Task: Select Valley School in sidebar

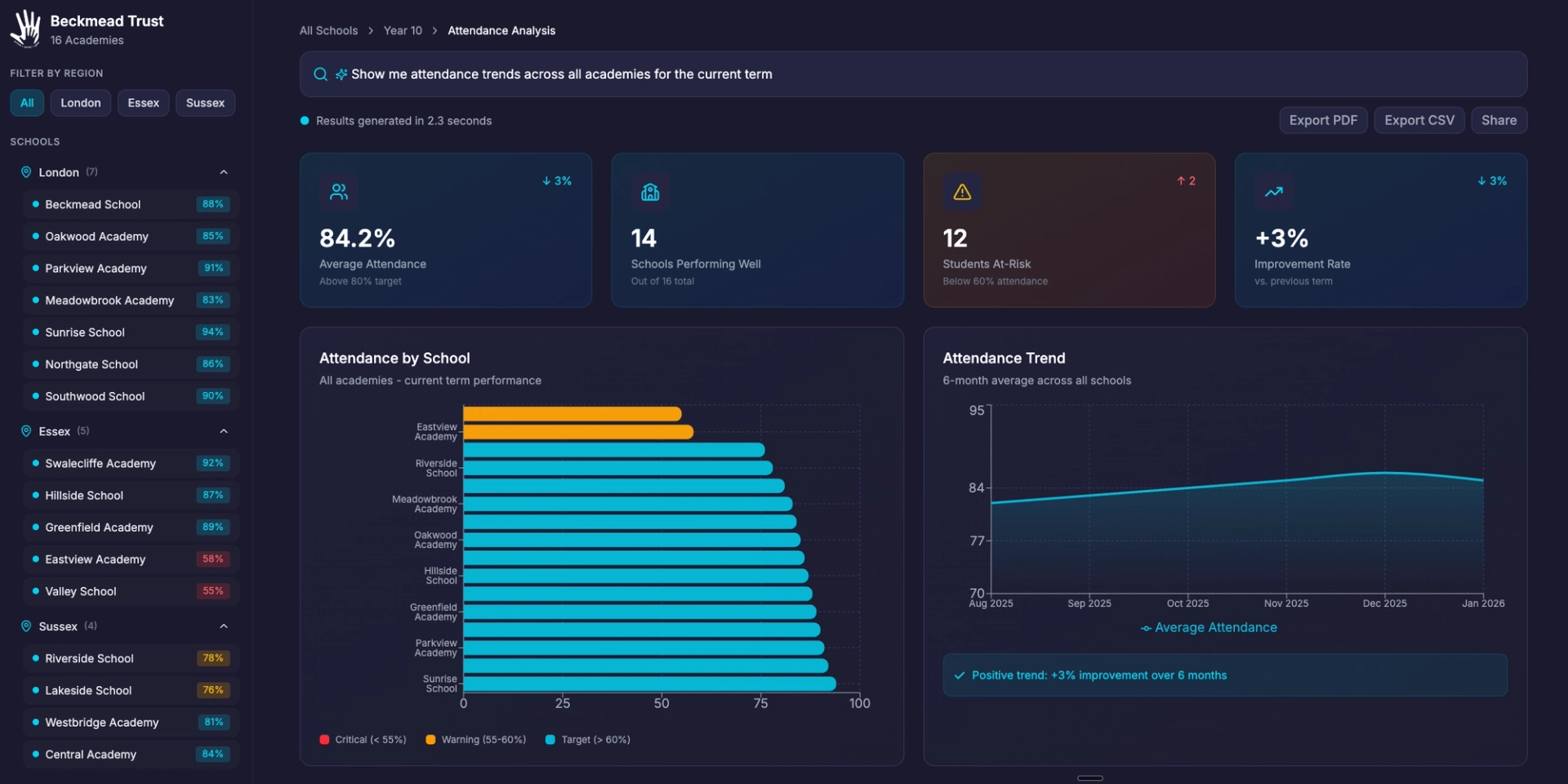Action: pyautogui.click(x=131, y=591)
